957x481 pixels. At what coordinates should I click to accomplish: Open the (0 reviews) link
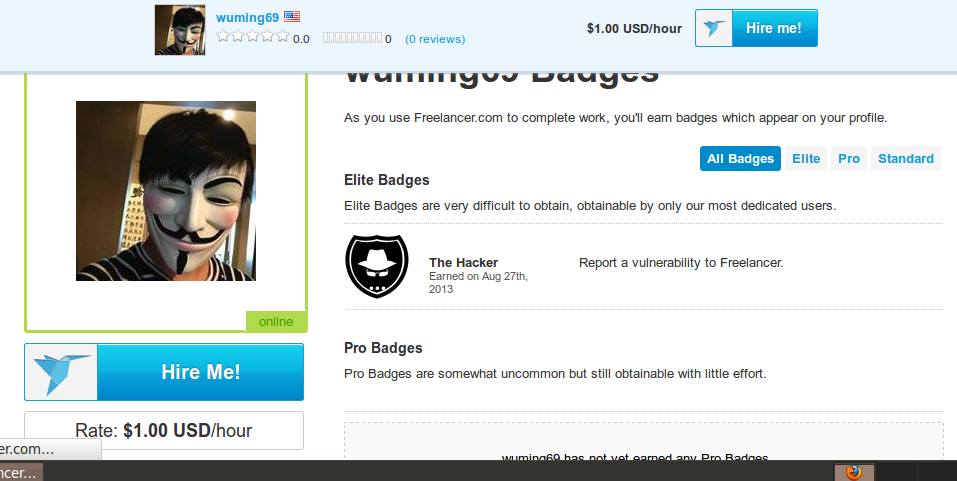click(435, 39)
